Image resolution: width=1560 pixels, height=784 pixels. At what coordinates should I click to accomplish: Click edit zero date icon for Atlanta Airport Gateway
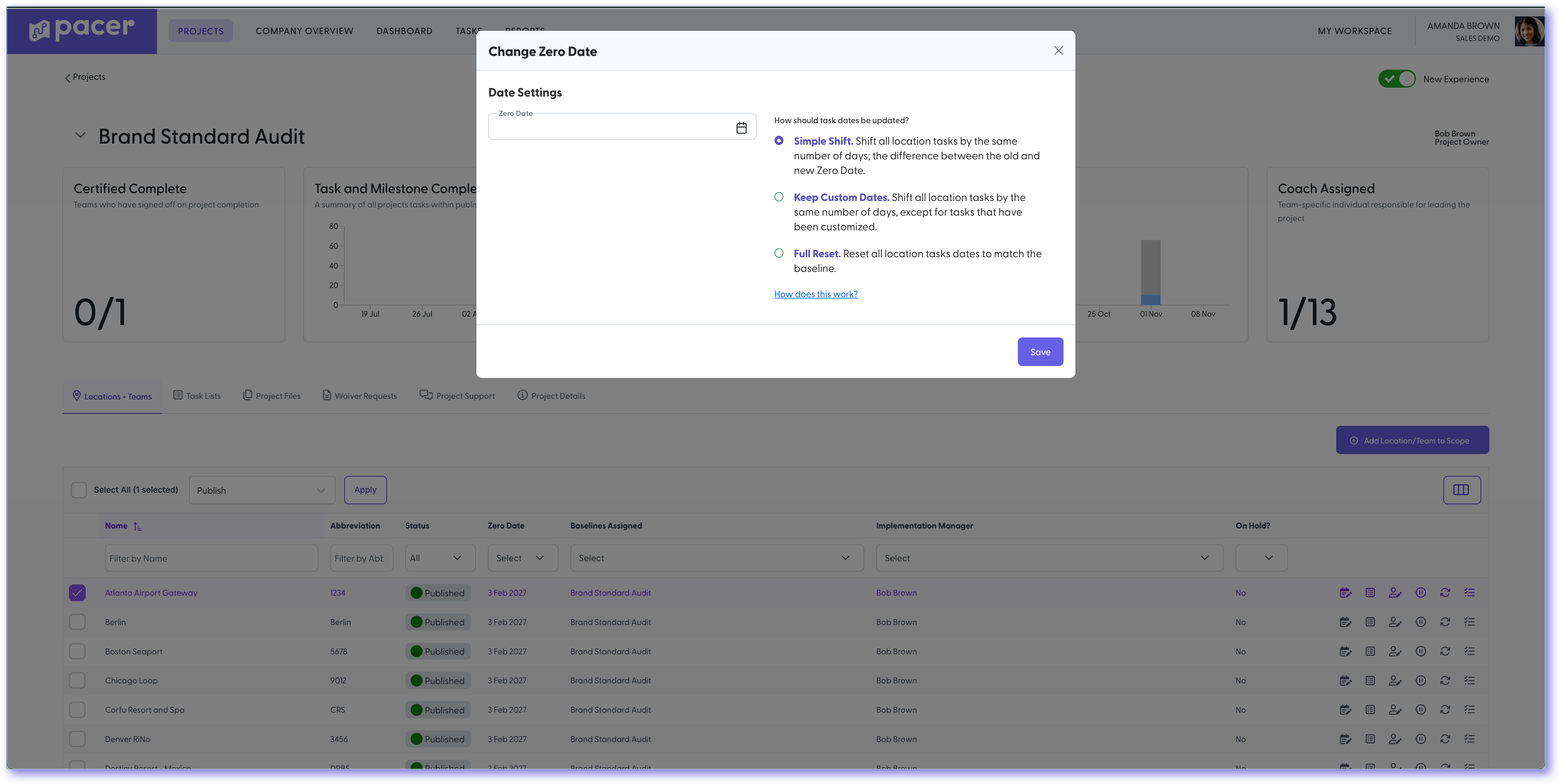pos(1345,593)
